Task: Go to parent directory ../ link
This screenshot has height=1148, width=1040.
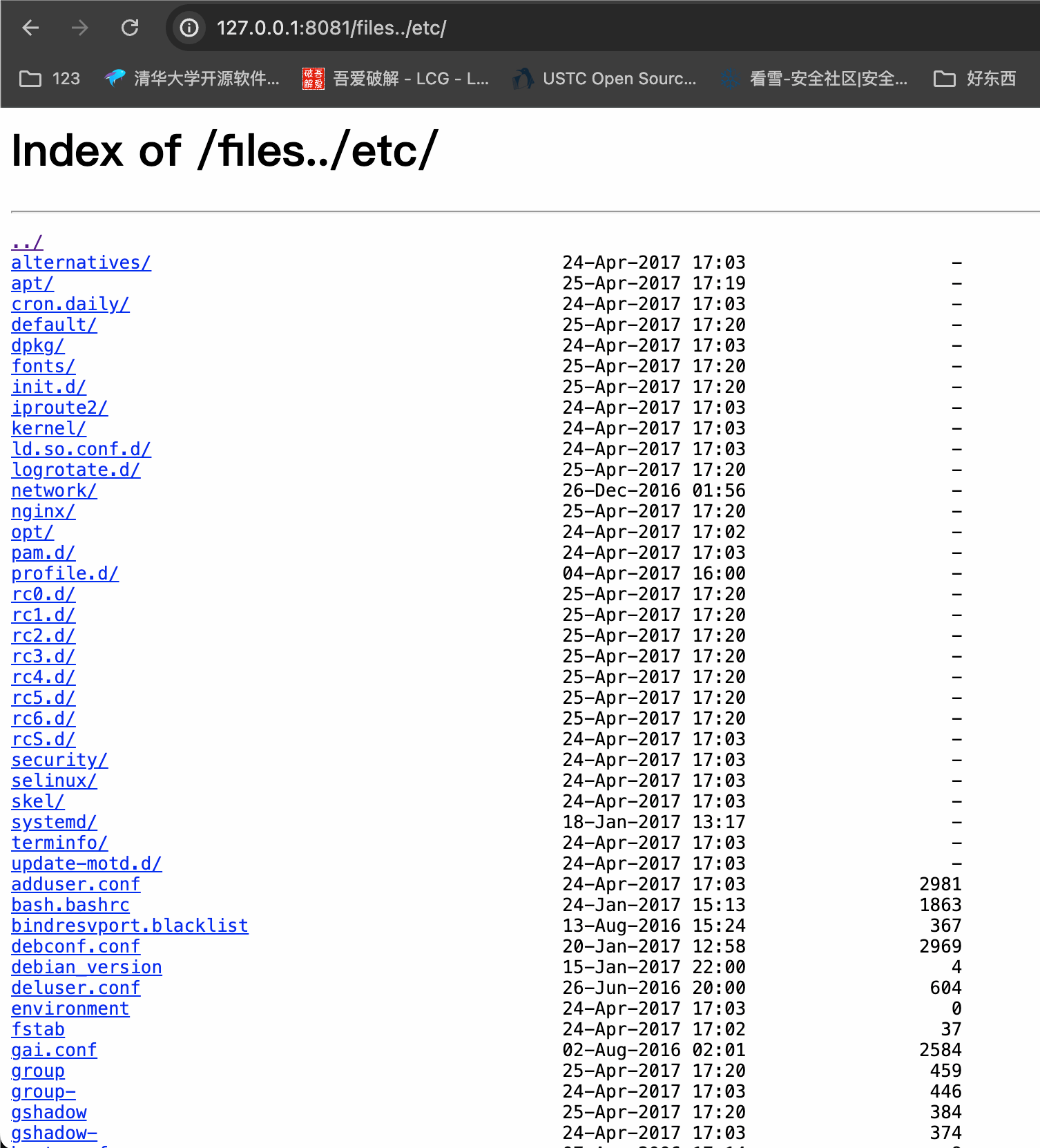Action: point(27,242)
